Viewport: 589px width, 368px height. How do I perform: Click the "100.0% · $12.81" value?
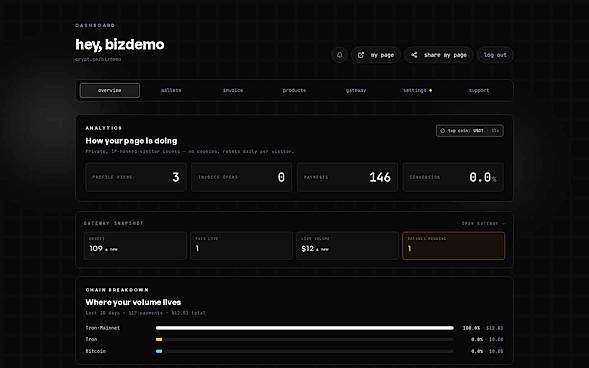(483, 328)
